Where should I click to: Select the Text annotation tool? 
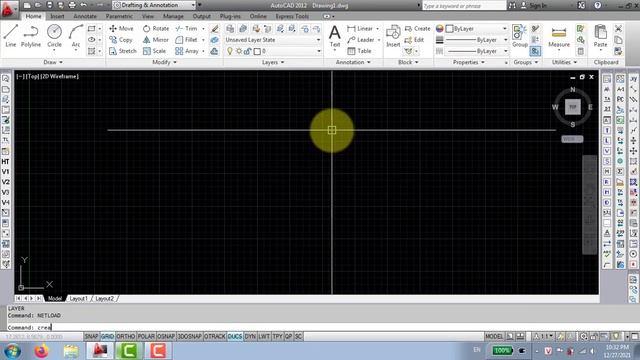(x=335, y=36)
